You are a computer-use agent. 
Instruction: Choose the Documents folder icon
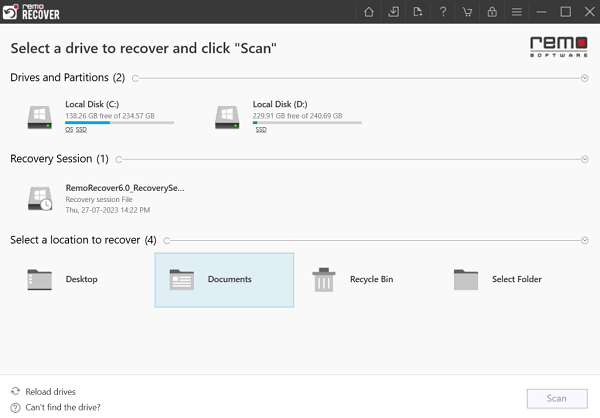click(x=181, y=280)
